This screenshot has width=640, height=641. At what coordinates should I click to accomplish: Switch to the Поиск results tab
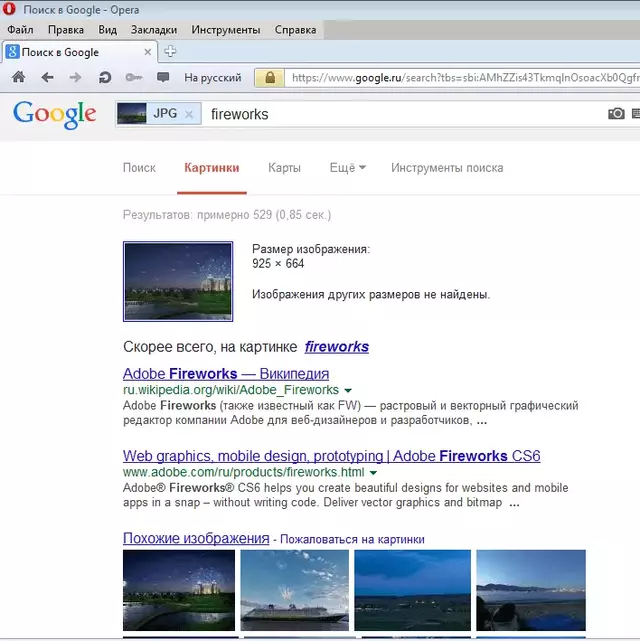click(x=139, y=168)
